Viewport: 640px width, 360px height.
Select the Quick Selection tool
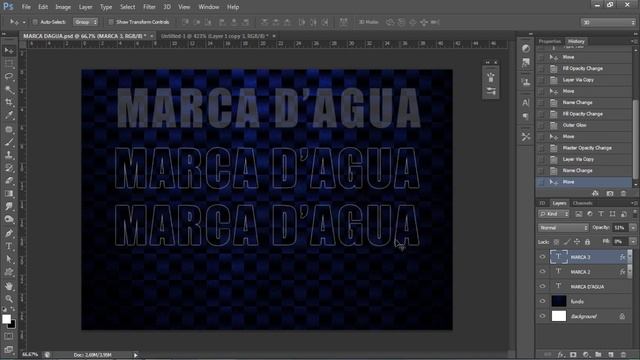(x=9, y=89)
